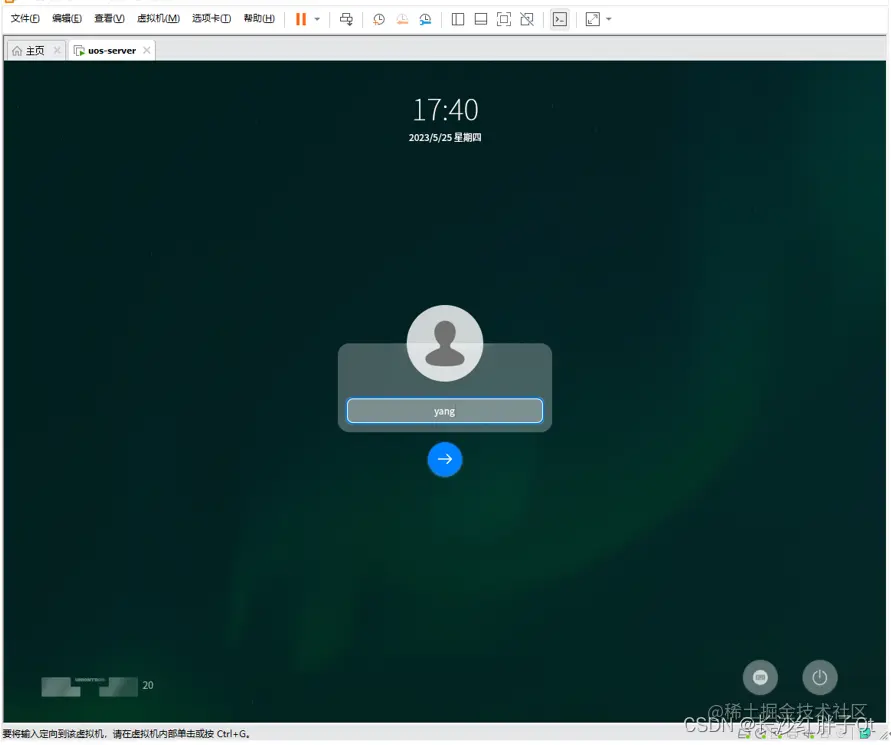
Task: Close the 主页 tab
Action: [x=57, y=51]
